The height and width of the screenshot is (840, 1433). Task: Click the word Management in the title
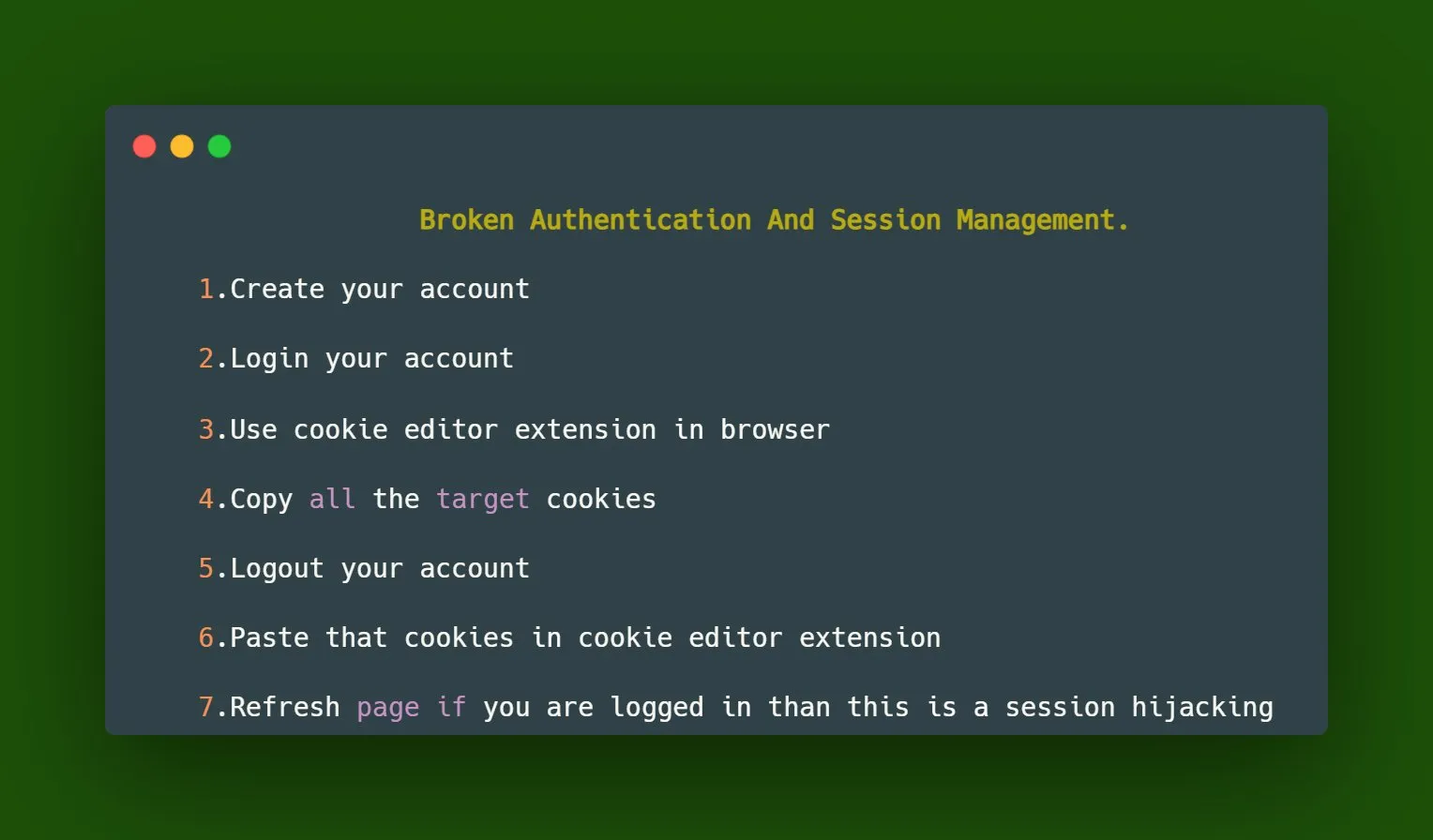(x=1035, y=221)
